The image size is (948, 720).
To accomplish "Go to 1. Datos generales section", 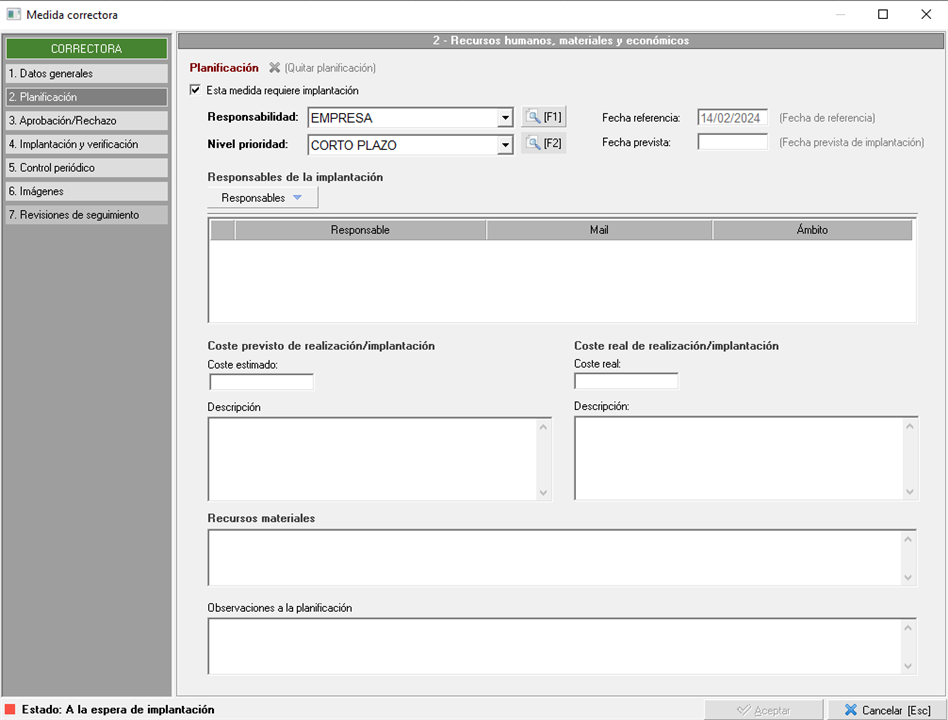I will click(x=86, y=74).
